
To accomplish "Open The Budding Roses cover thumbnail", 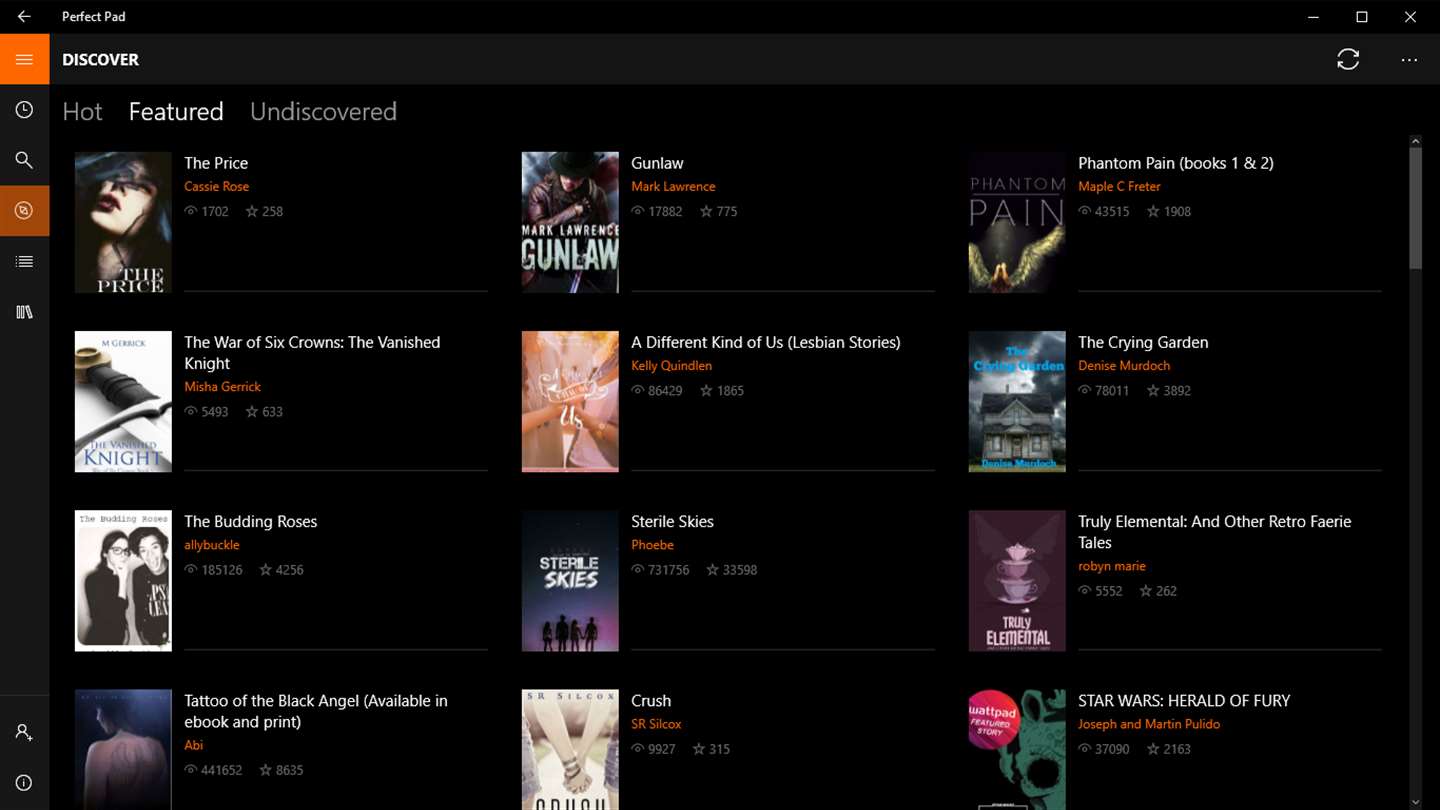I will tap(123, 581).
